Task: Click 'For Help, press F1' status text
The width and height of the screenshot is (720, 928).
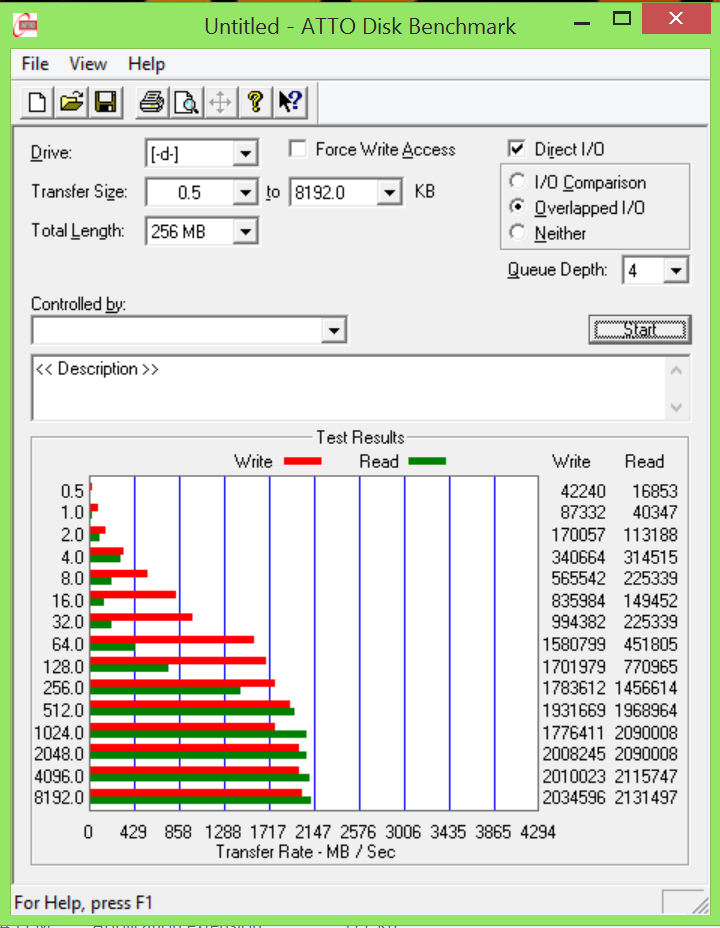Action: 83,903
